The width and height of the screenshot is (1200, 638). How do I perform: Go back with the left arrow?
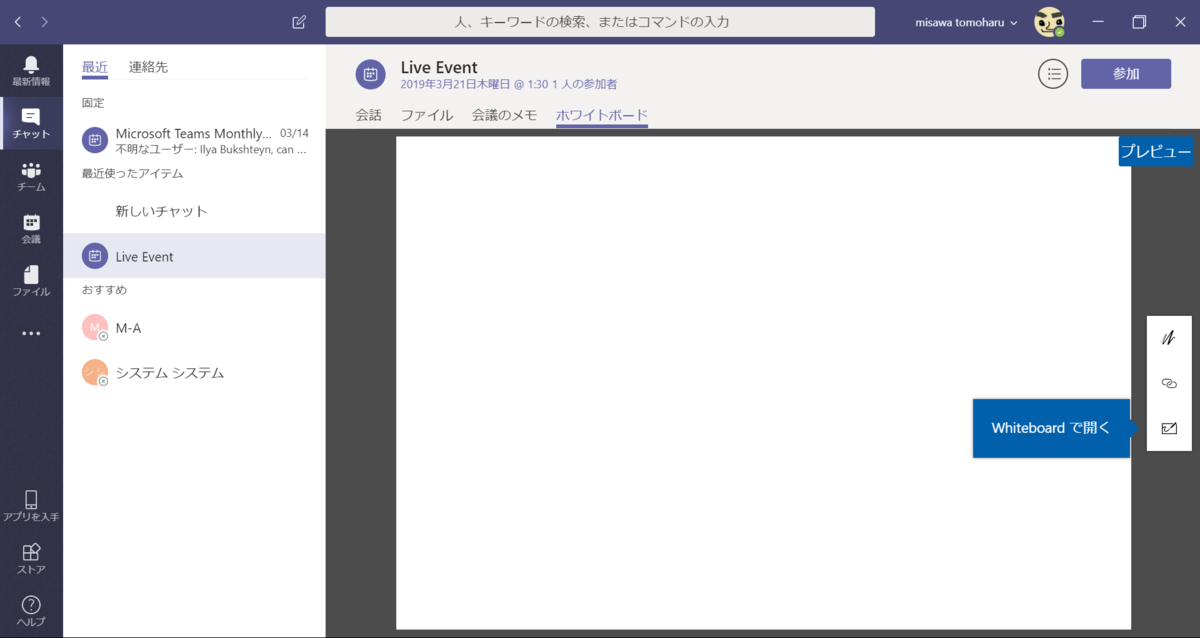click(18, 22)
